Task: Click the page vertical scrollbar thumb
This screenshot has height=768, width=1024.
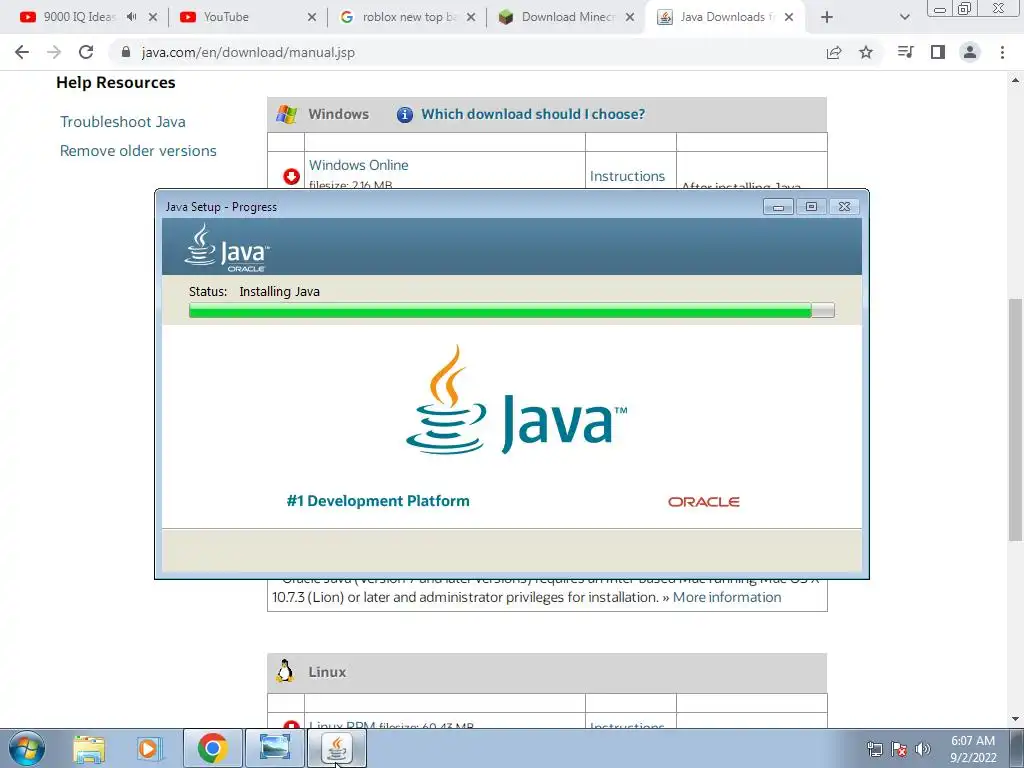Action: pyautogui.click(x=1015, y=418)
